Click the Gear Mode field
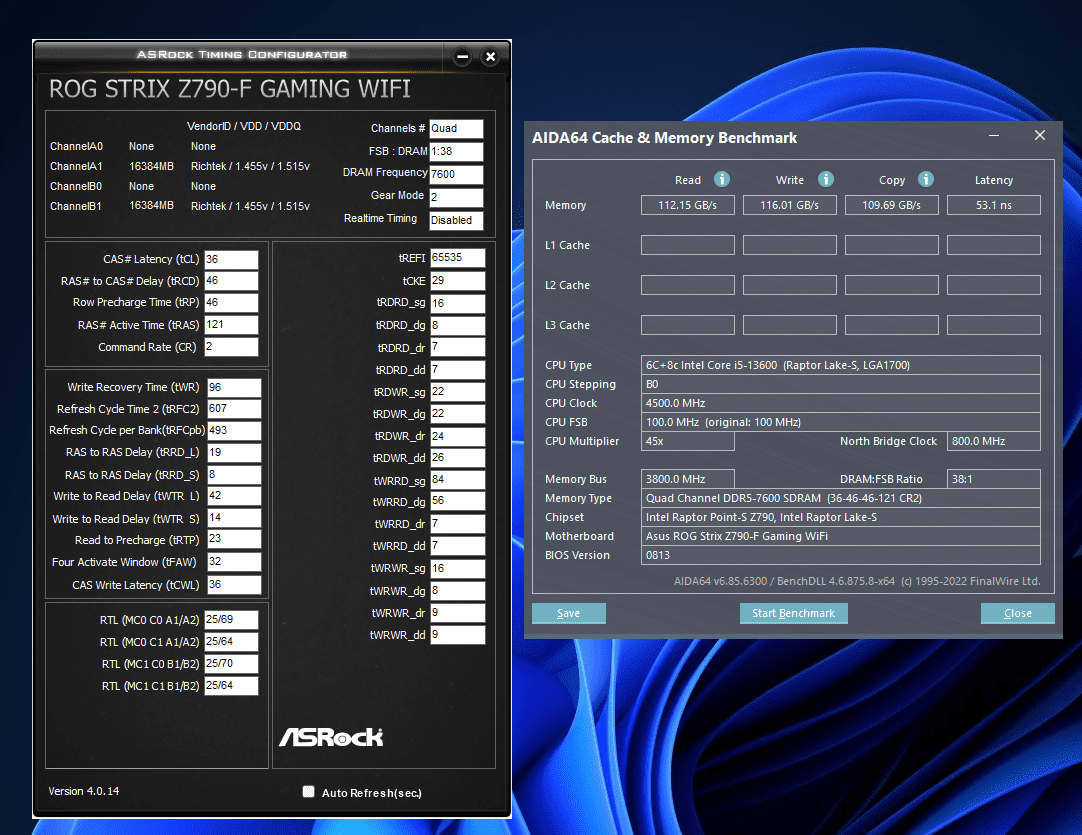Image resolution: width=1082 pixels, height=835 pixels. (456, 197)
